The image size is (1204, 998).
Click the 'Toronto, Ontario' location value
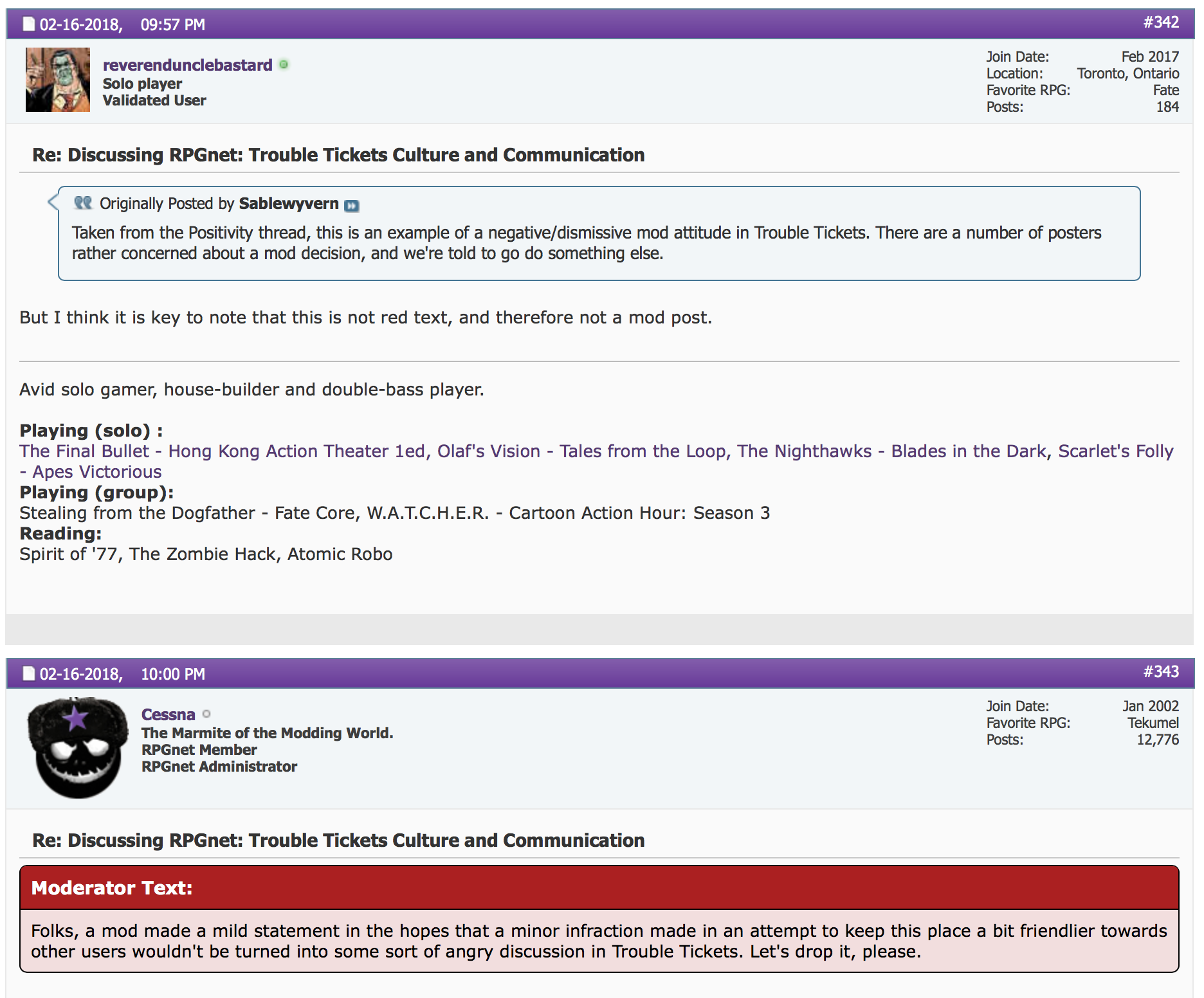1128,73
